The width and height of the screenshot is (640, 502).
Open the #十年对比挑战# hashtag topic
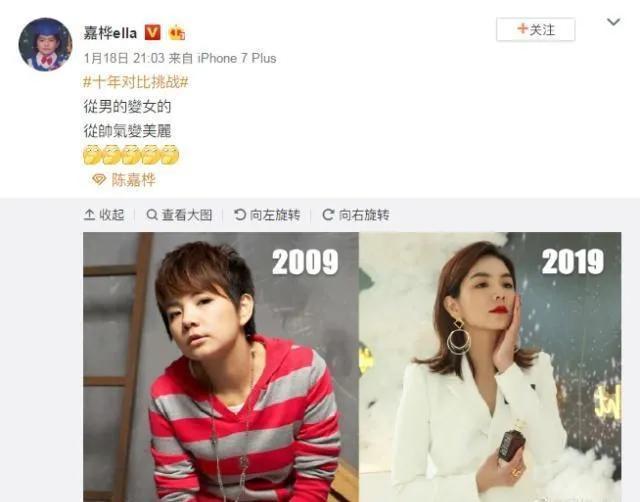click(136, 82)
